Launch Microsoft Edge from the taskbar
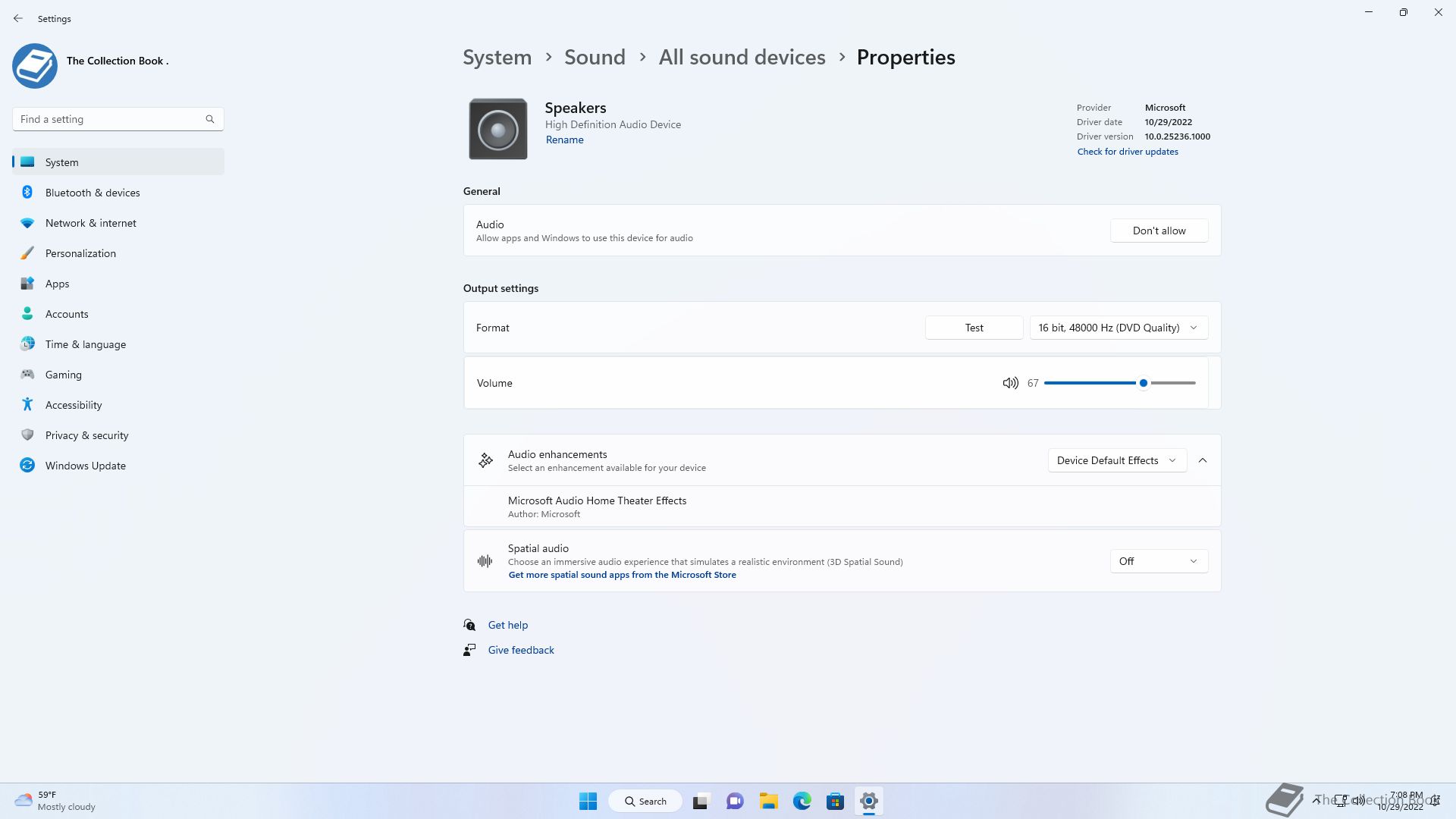Screen dimensions: 1456x819 tap(802, 801)
